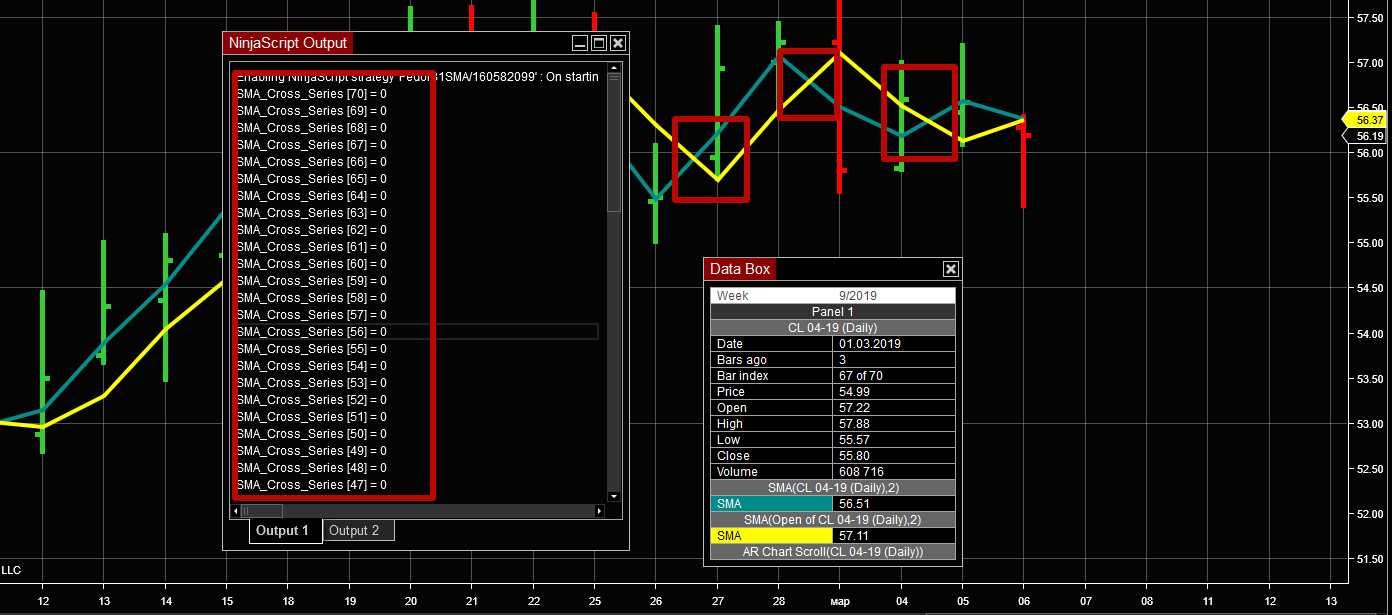This screenshot has height=615, width=1392.
Task: Minimize the NinjaScript Output window
Action: pos(579,43)
